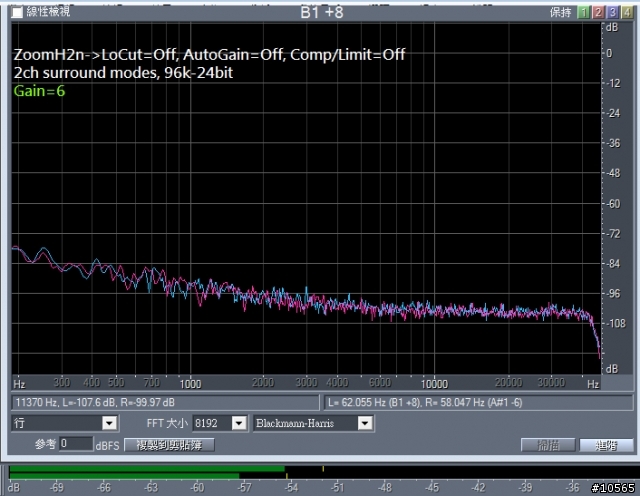Open the 行 display mode dropdown

click(65, 423)
